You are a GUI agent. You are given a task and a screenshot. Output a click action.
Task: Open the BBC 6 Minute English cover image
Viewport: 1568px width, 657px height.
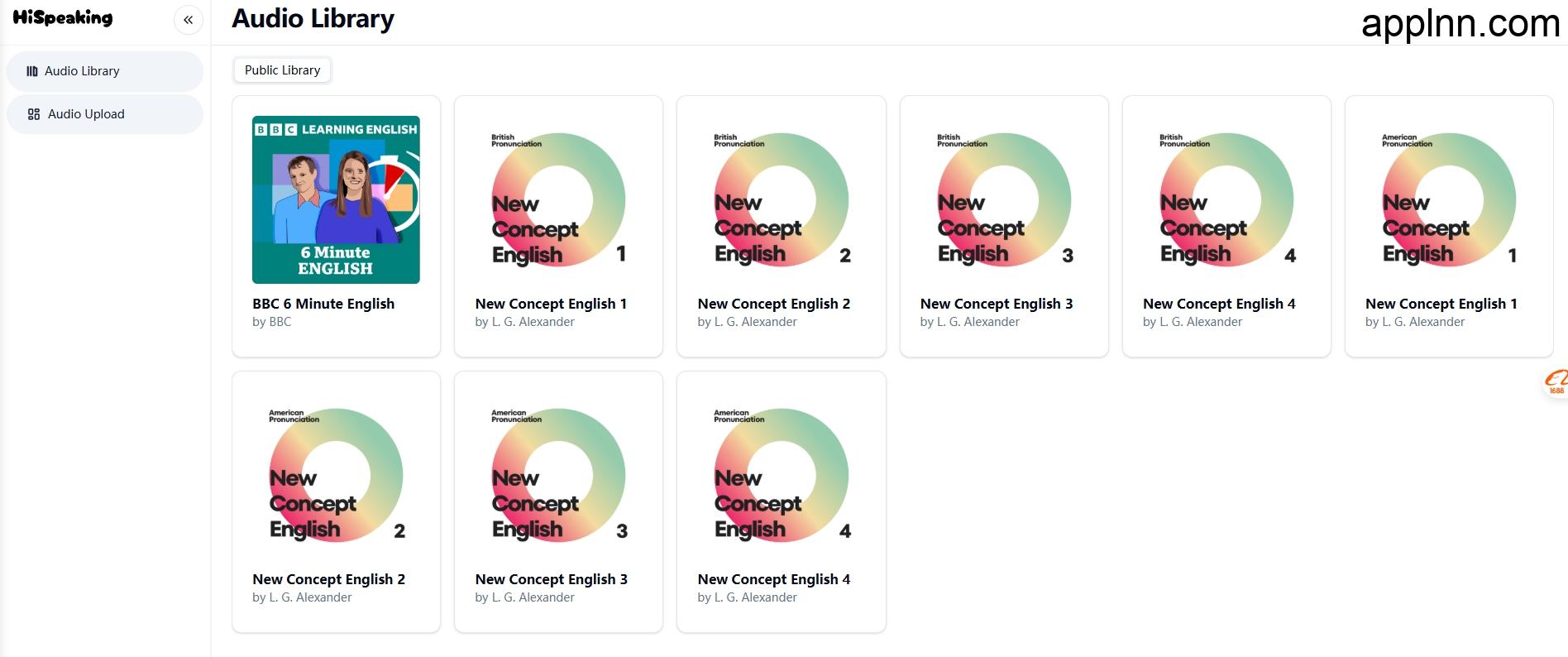coord(336,199)
